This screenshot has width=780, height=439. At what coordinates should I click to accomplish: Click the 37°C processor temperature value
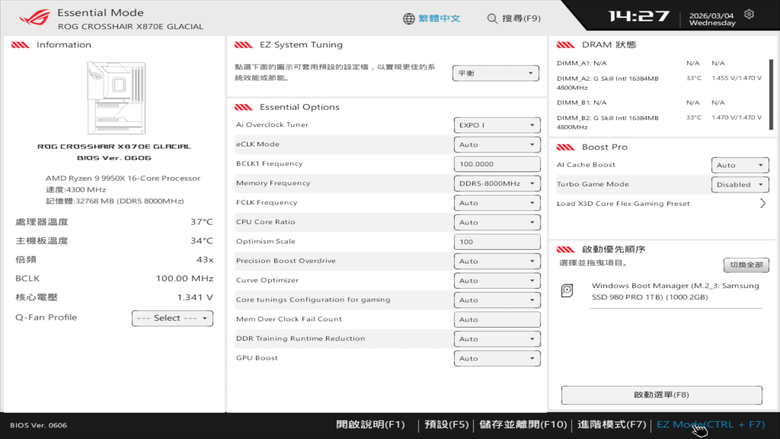(201, 222)
